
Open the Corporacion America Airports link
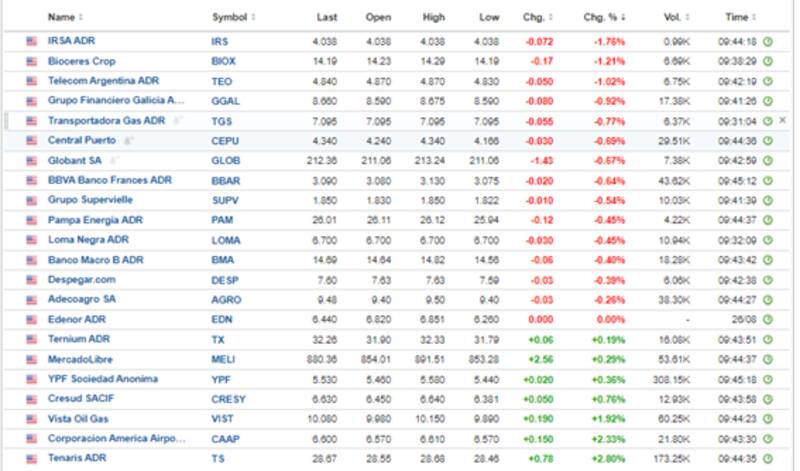point(116,438)
